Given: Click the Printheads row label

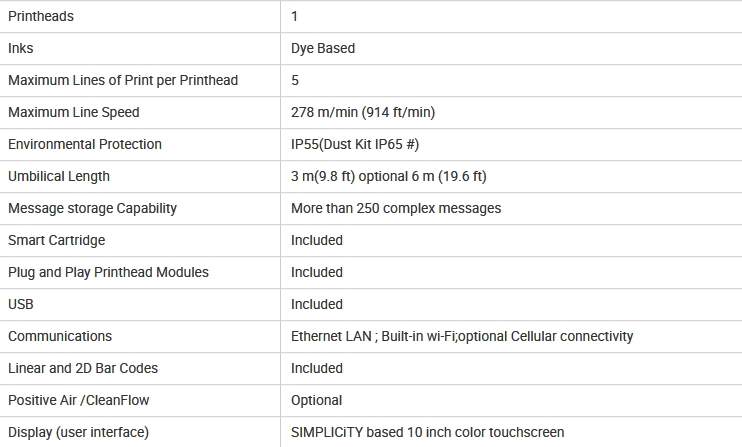Looking at the screenshot, I should tap(41, 17).
